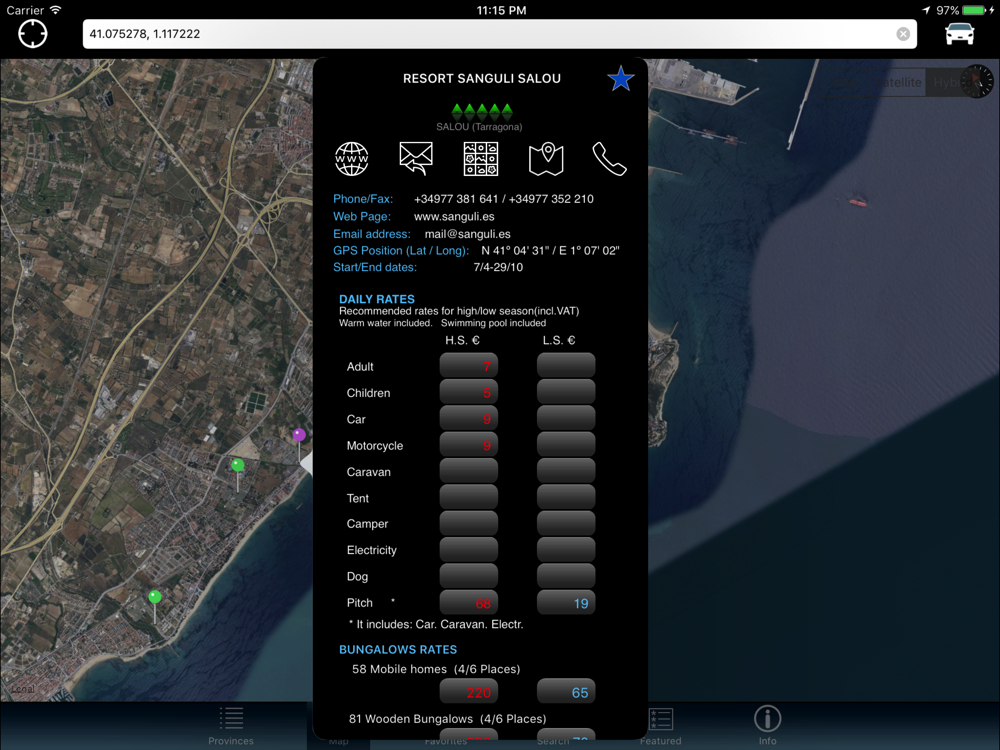Click Mobile homes low-season rate 65

566,692
